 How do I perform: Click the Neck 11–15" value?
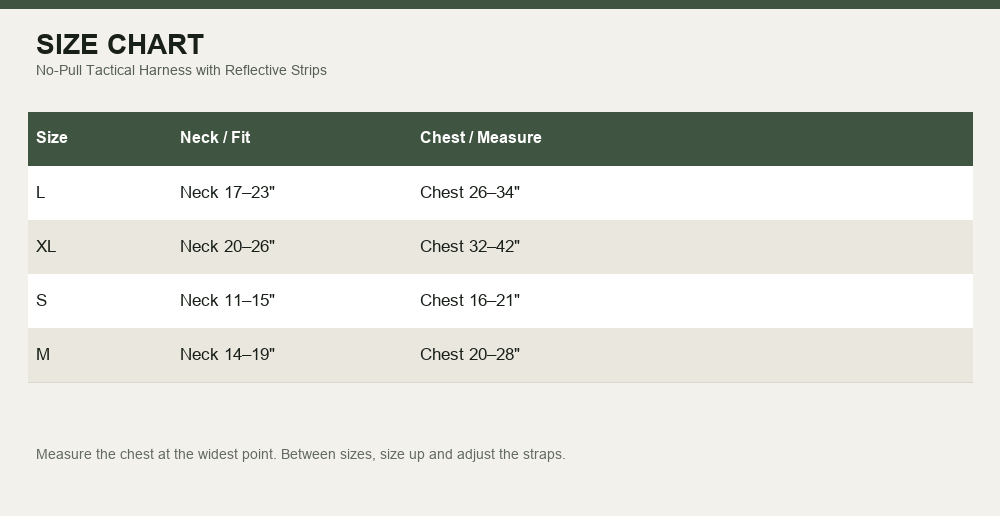(x=227, y=300)
